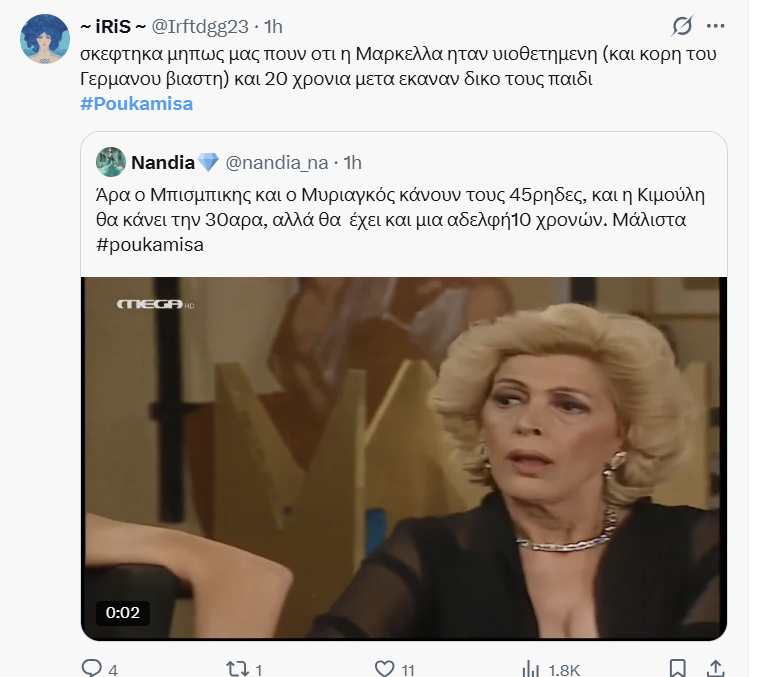
Task: Open the @nandia_na handle
Action: (277, 163)
